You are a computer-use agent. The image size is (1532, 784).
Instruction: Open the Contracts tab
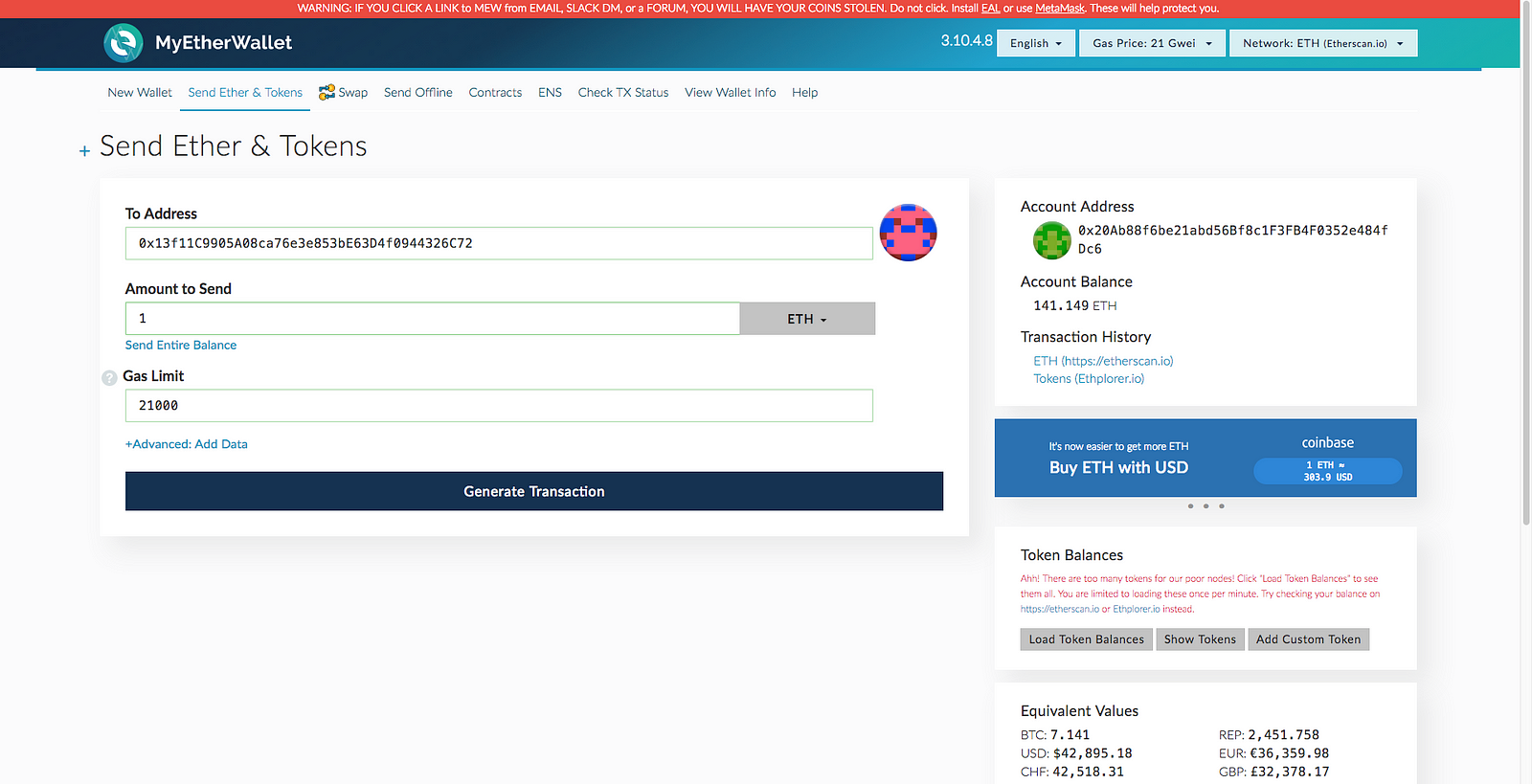[495, 93]
